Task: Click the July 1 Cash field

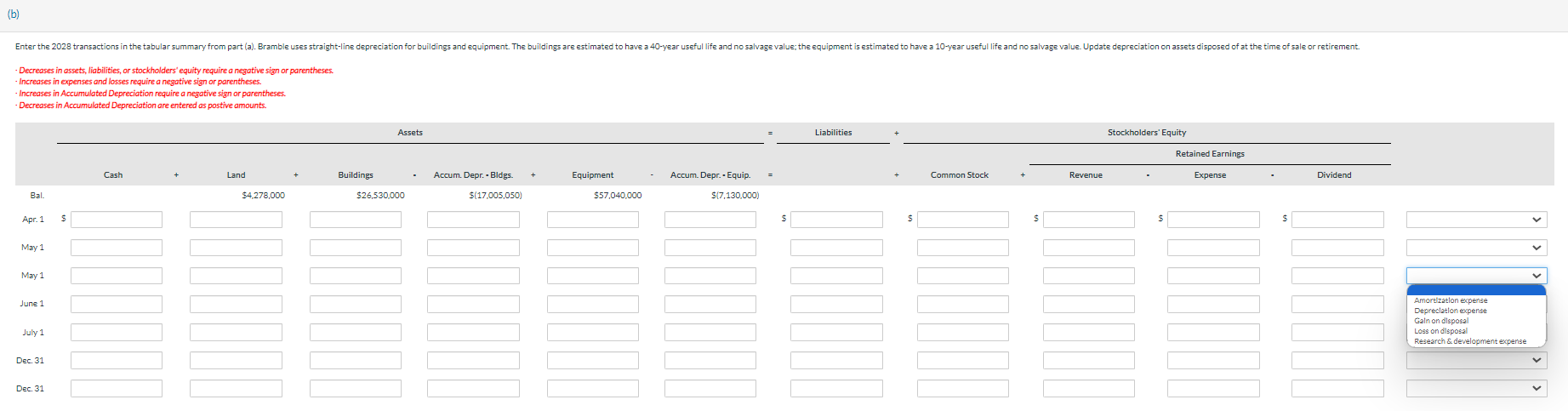Action: (117, 333)
